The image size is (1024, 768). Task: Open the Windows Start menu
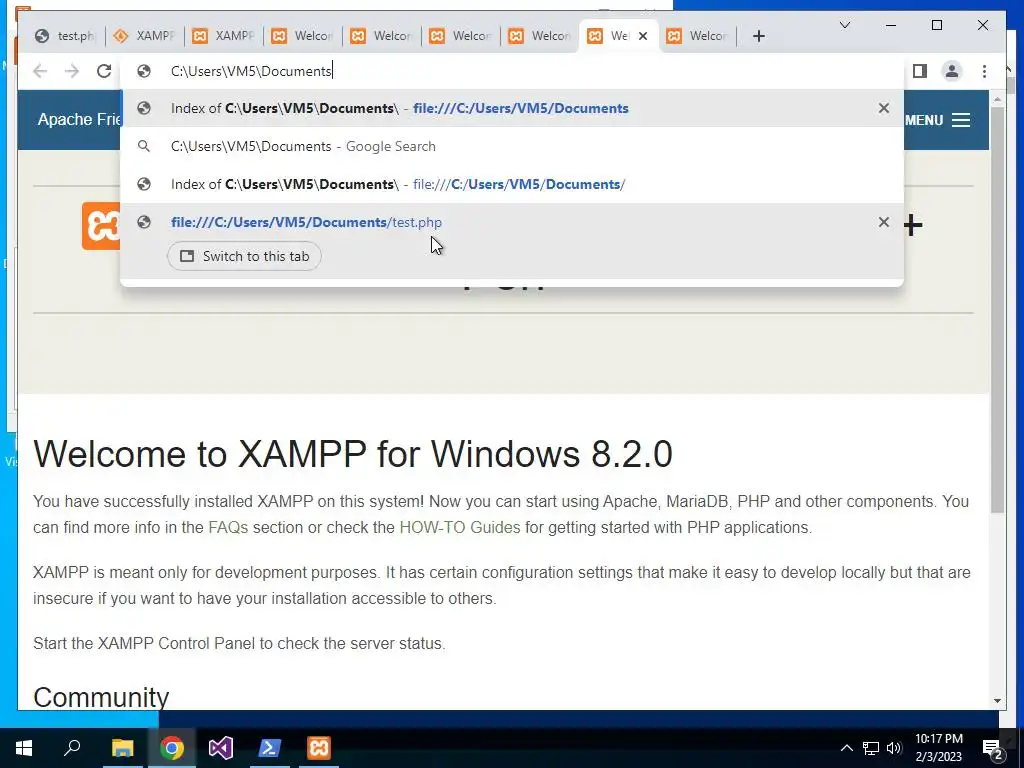click(x=24, y=748)
